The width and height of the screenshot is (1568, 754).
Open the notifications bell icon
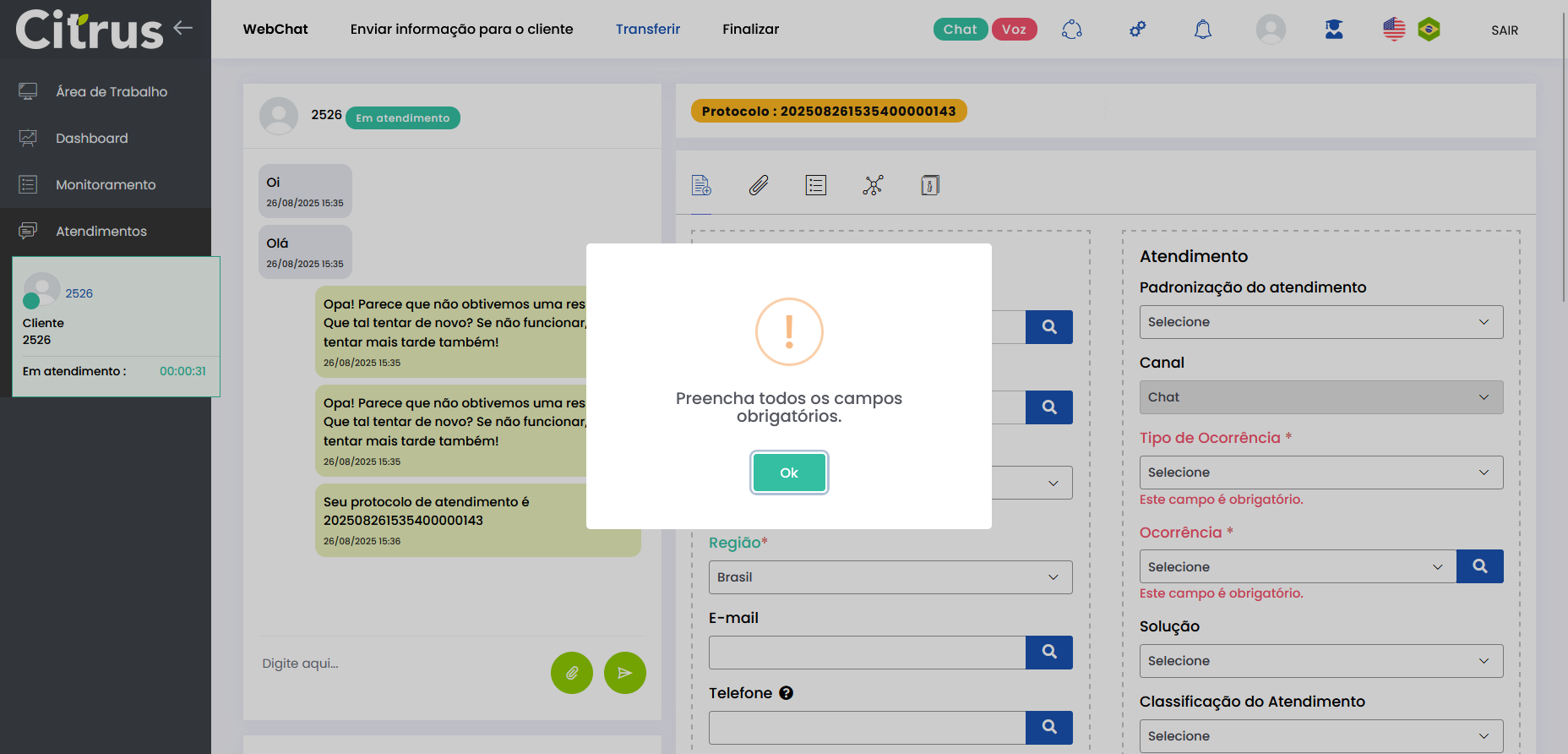[x=1202, y=30]
